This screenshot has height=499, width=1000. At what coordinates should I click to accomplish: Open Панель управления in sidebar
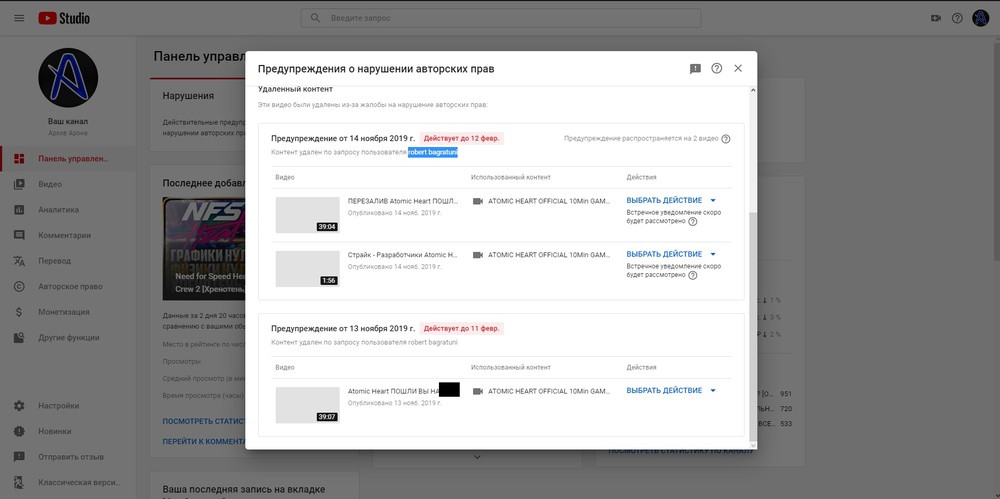click(x=68, y=158)
